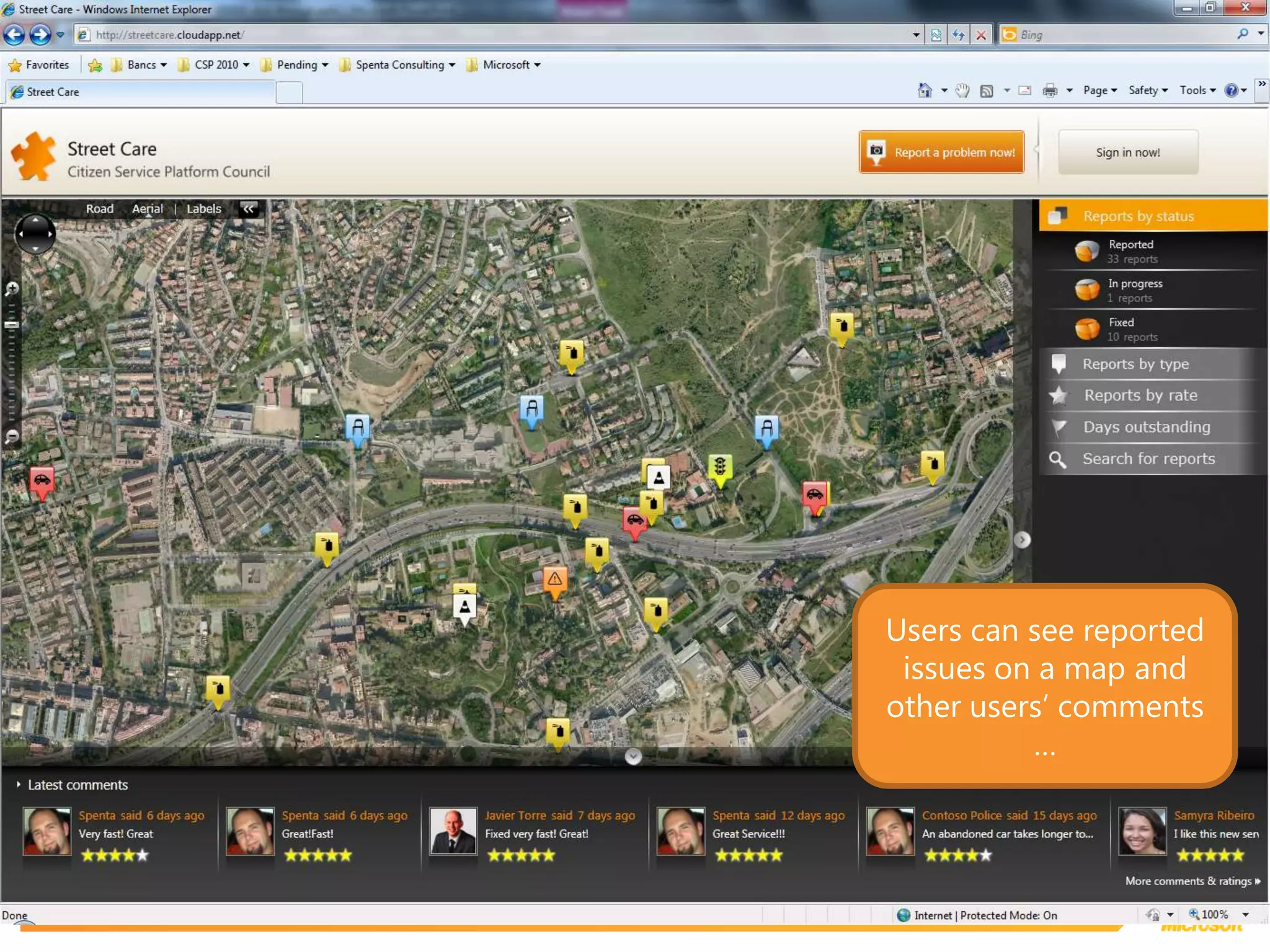The image size is (1270, 952).
Task: Click the IE Back arrow button
Action: pos(14,35)
